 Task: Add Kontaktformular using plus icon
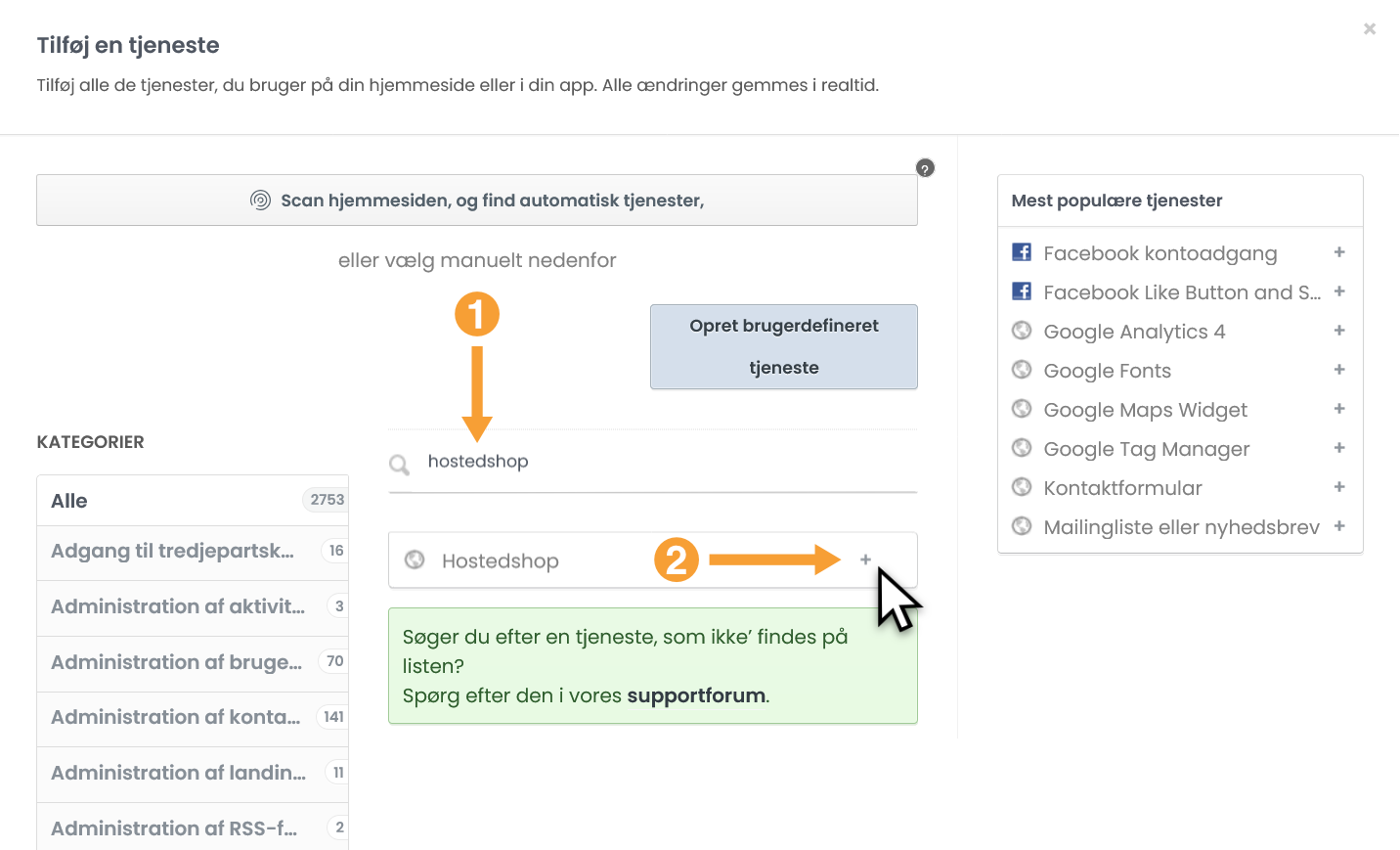pyautogui.click(x=1339, y=487)
